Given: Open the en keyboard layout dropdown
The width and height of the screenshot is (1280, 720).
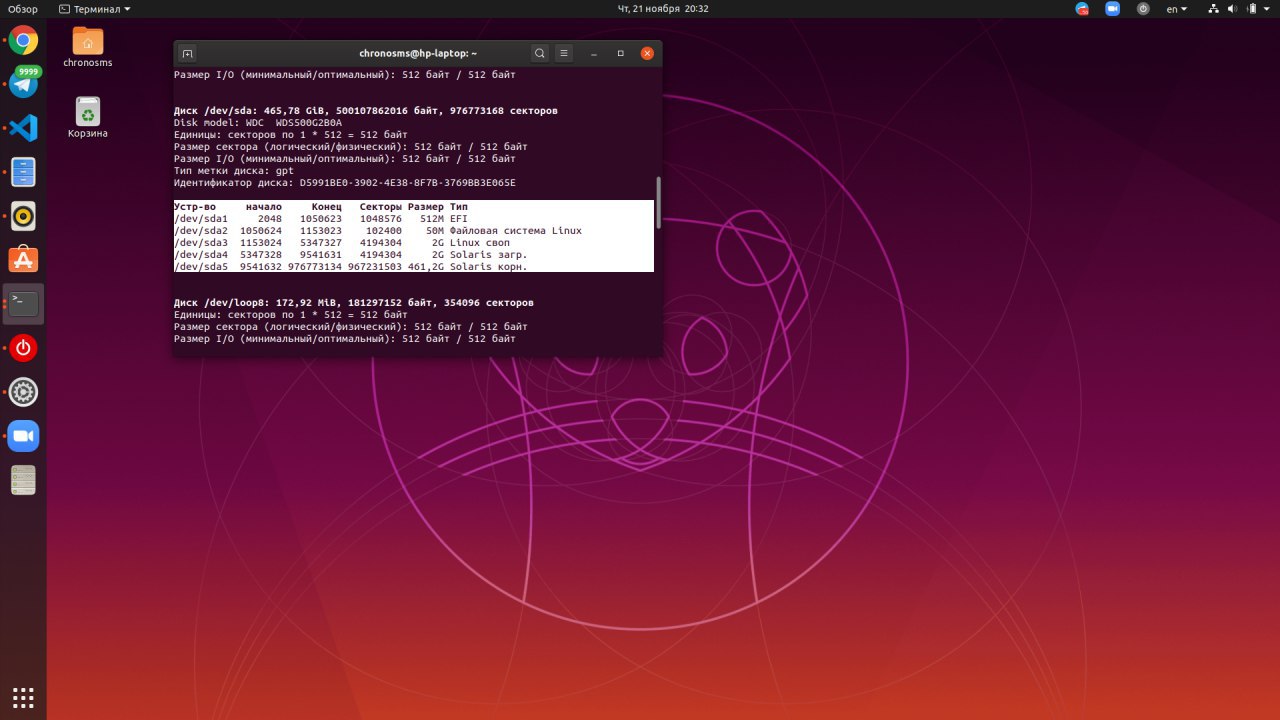Looking at the screenshot, I should point(1177,8).
